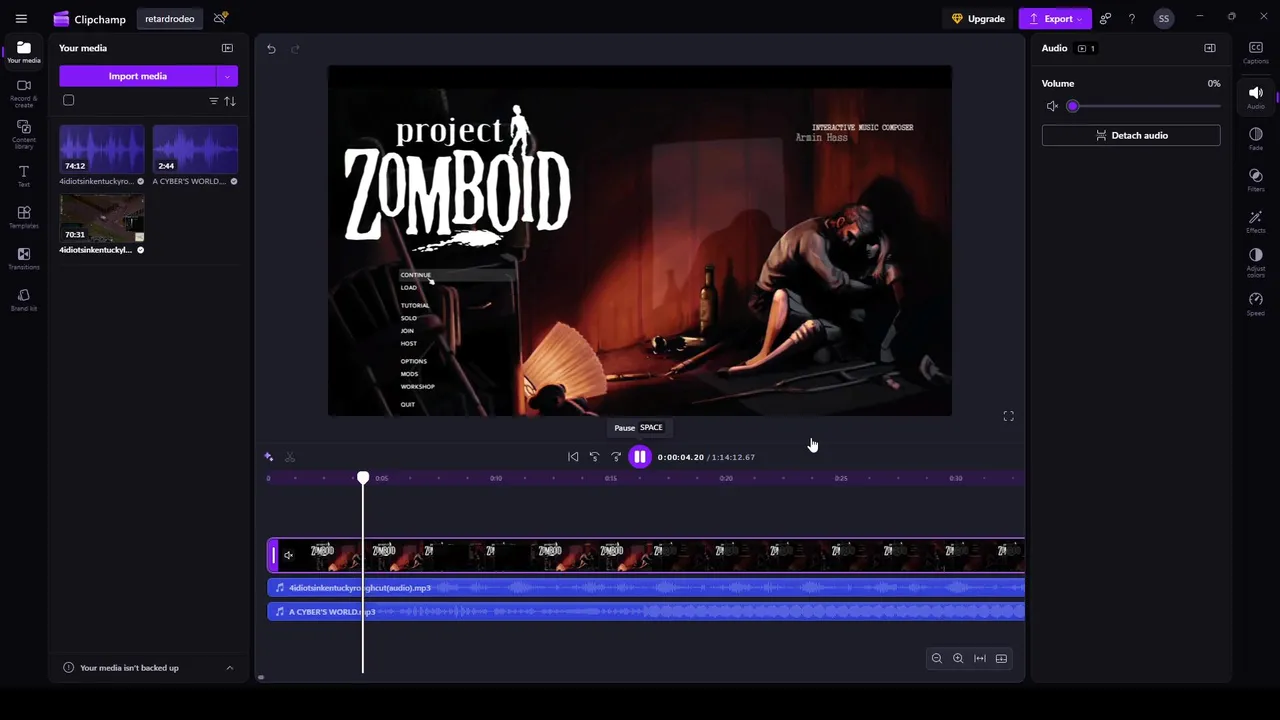Viewport: 1280px width, 720px height.
Task: Select the 74:12 audio media thumbnail
Action: (101, 149)
